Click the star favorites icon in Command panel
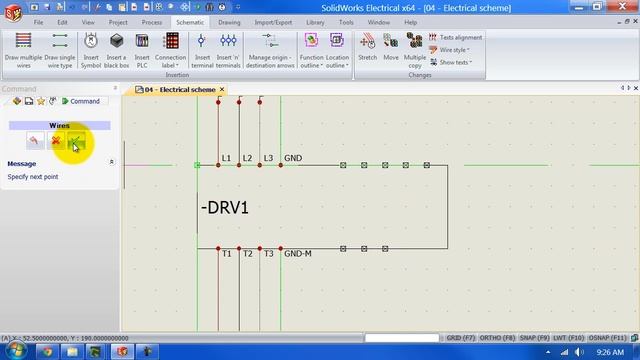 (x=41, y=101)
